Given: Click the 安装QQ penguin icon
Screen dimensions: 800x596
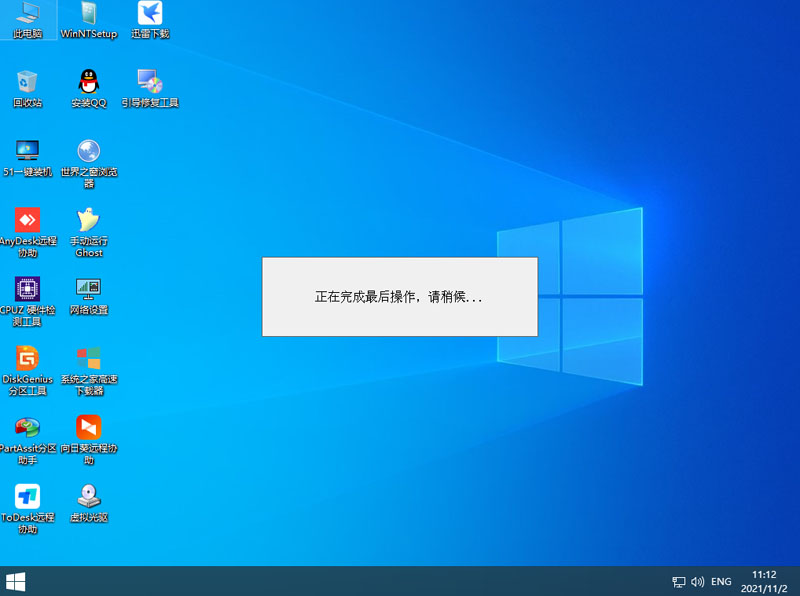Looking at the screenshot, I should [x=89, y=82].
